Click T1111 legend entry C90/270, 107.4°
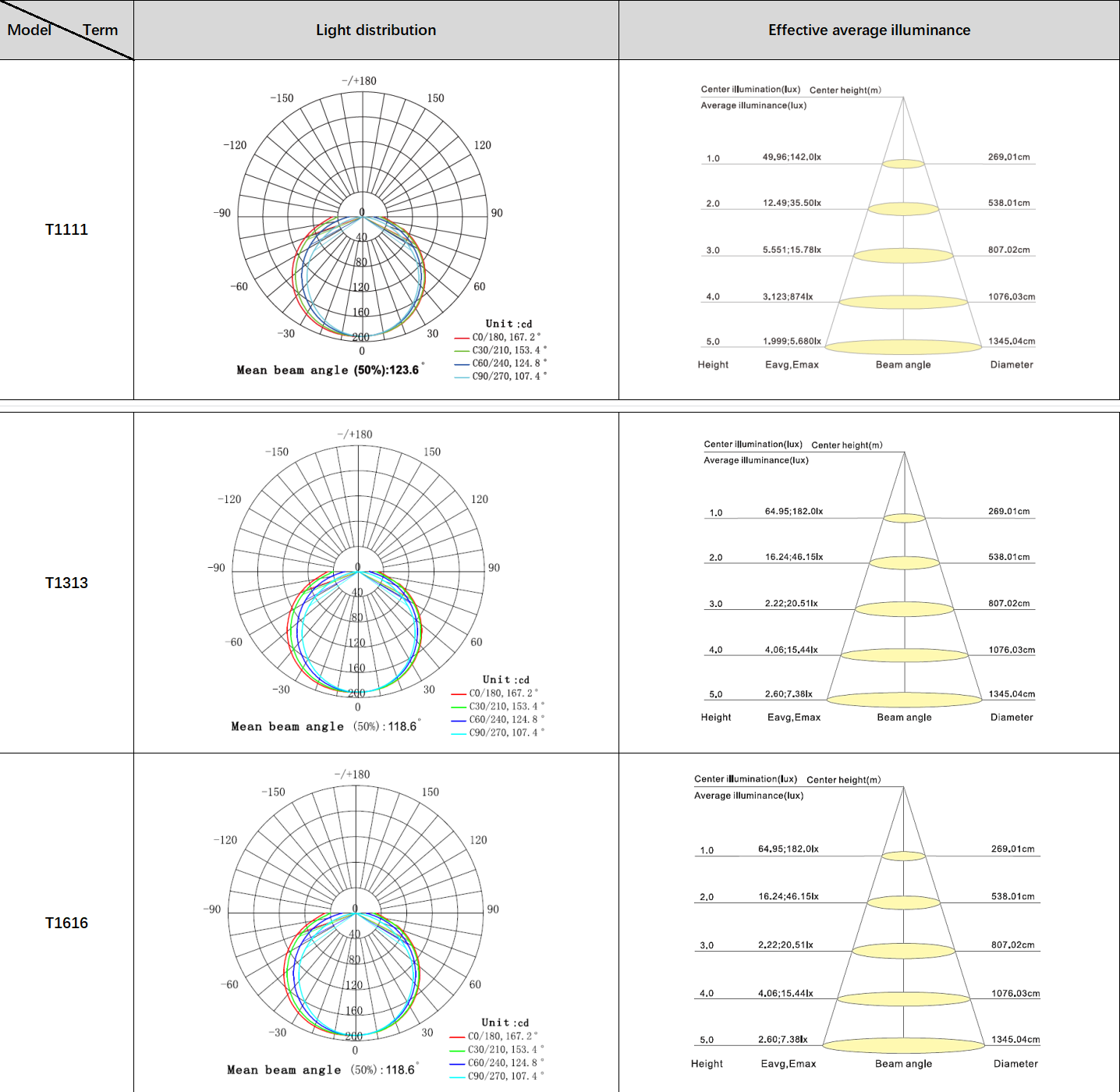 click(x=501, y=376)
